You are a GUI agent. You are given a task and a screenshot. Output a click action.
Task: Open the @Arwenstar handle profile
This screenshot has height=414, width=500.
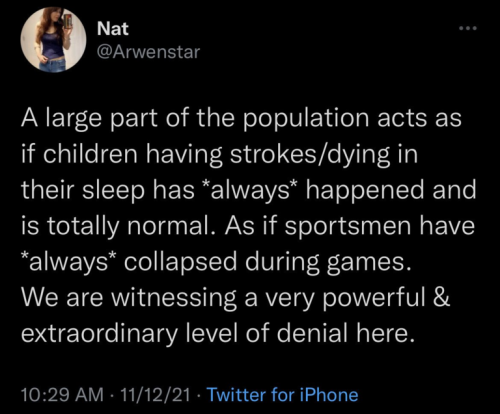click(148, 52)
